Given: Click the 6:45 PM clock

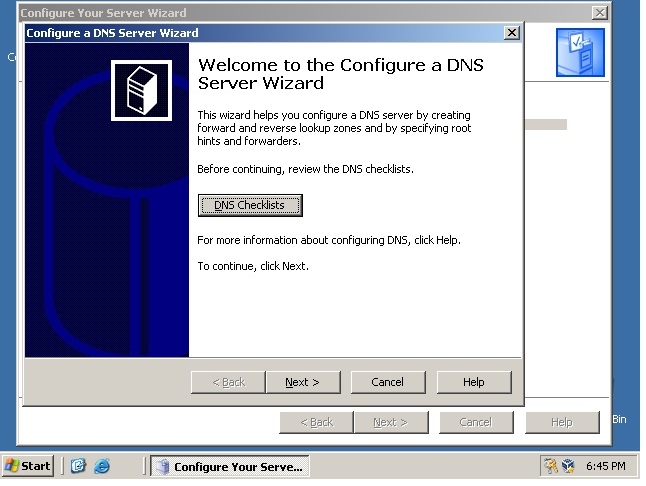Looking at the screenshot, I should 606,466.
